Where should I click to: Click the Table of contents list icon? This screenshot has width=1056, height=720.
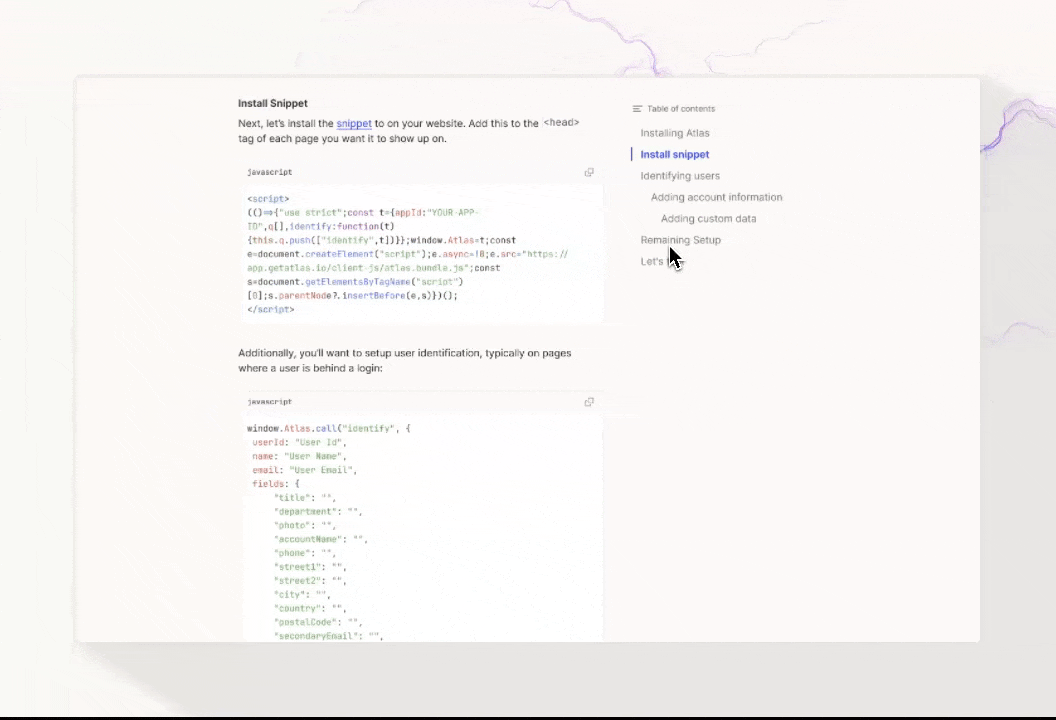click(637, 109)
